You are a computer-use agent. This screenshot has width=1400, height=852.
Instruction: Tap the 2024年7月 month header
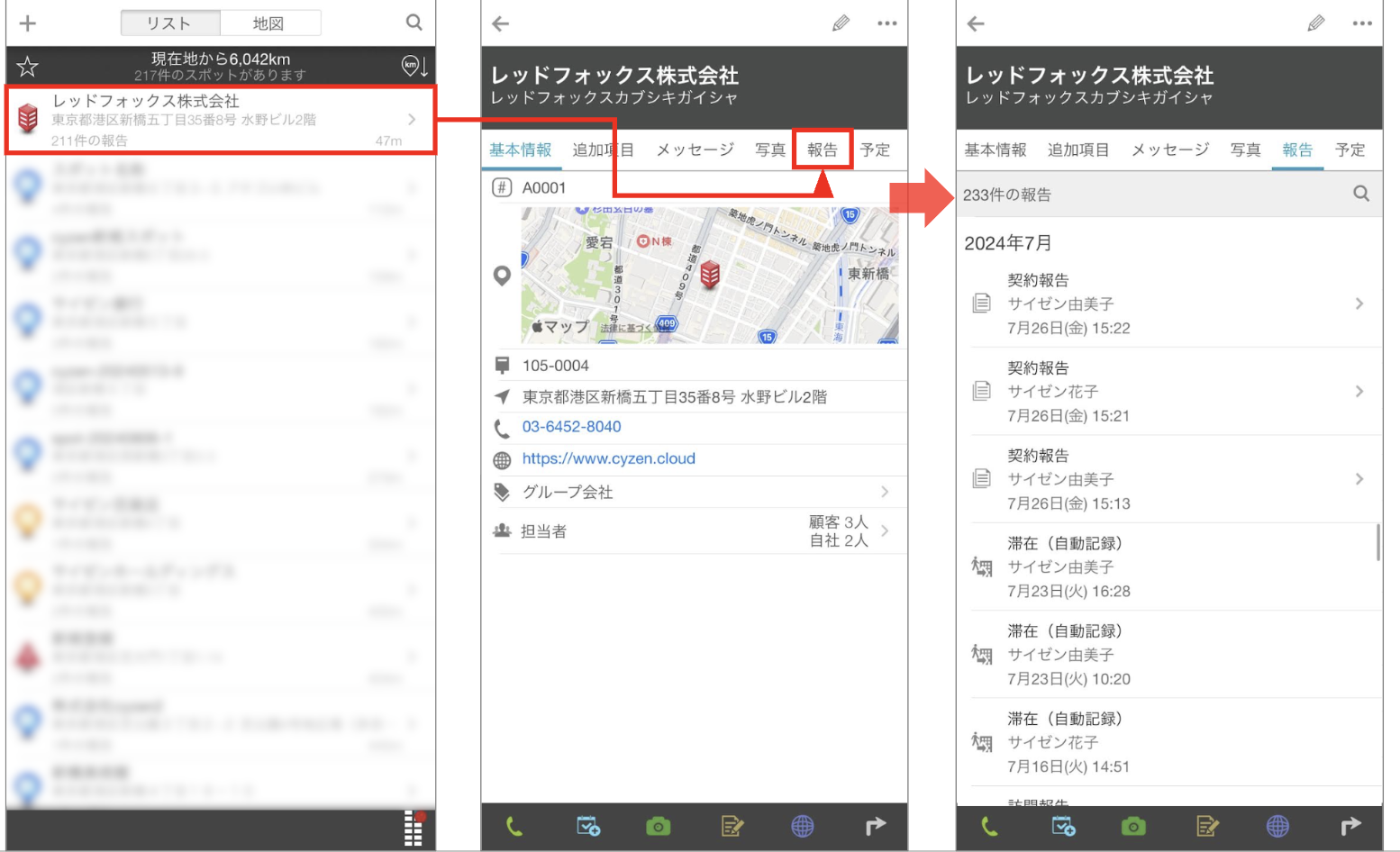pyautogui.click(x=1008, y=243)
